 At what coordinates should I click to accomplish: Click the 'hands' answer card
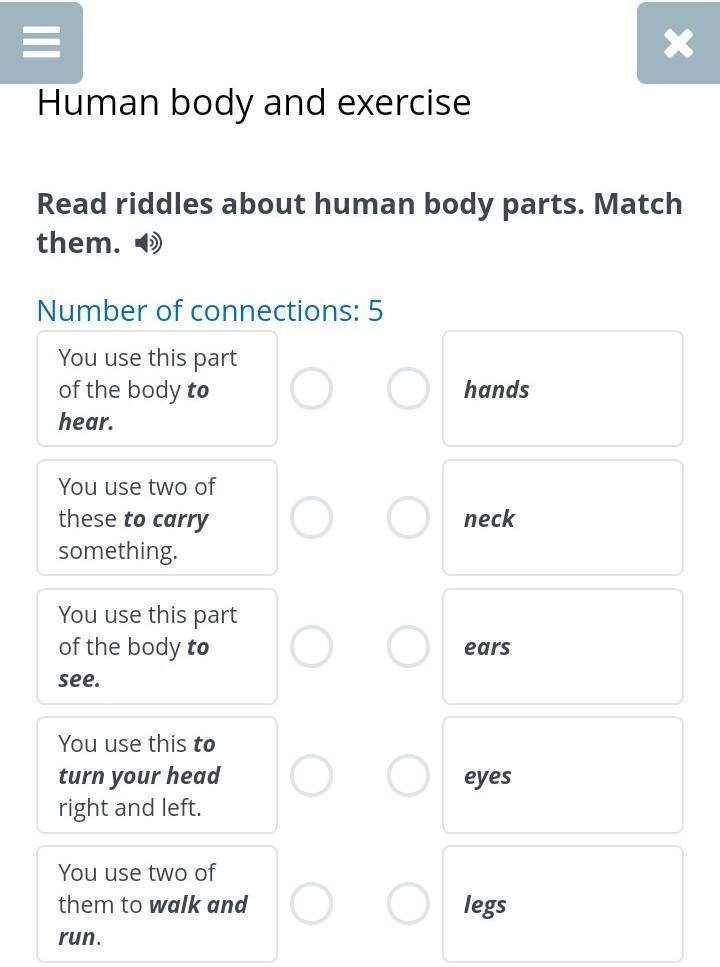pos(562,389)
